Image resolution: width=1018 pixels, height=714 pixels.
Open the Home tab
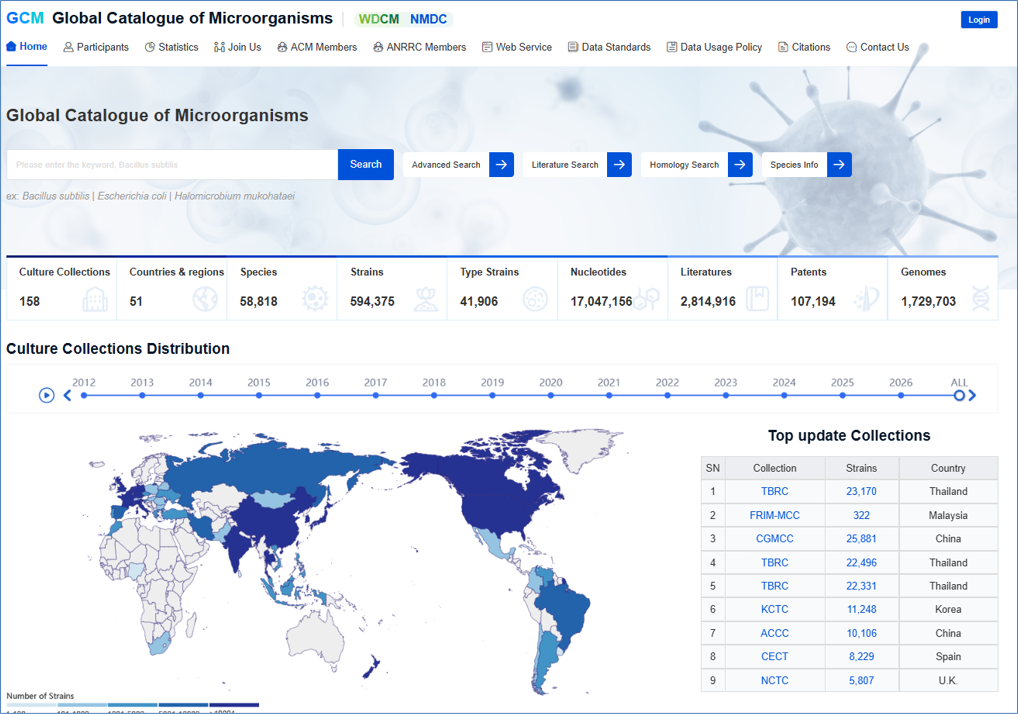click(x=27, y=47)
